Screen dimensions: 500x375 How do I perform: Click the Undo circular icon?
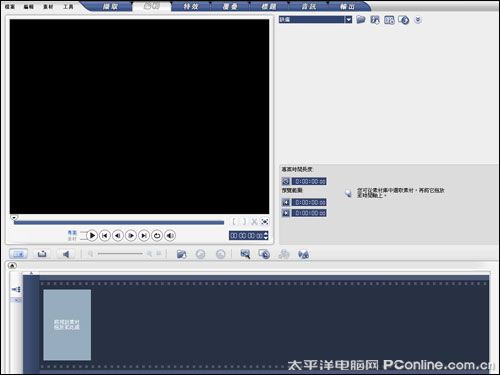click(200, 254)
